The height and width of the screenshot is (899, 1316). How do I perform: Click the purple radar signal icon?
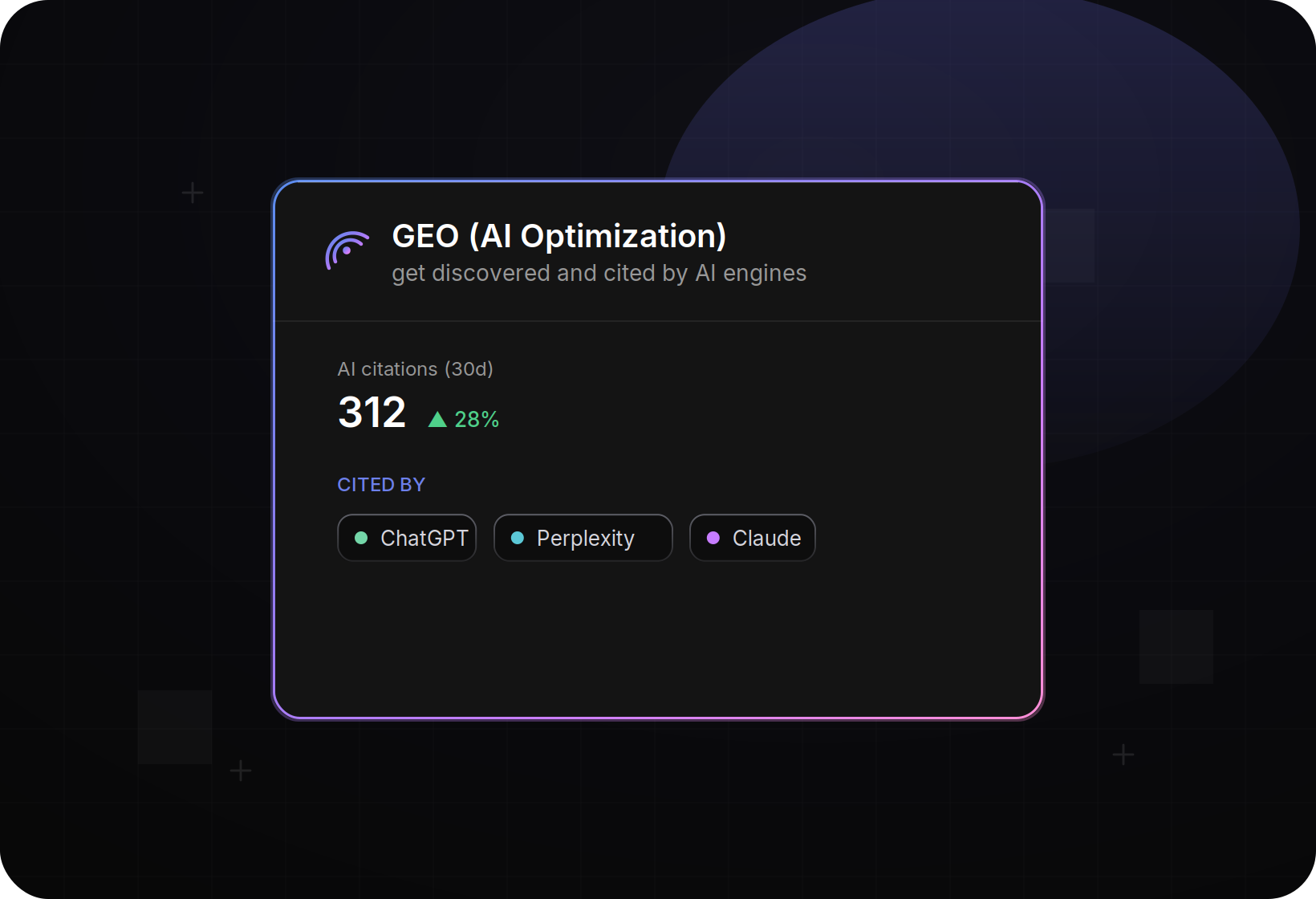[x=347, y=250]
